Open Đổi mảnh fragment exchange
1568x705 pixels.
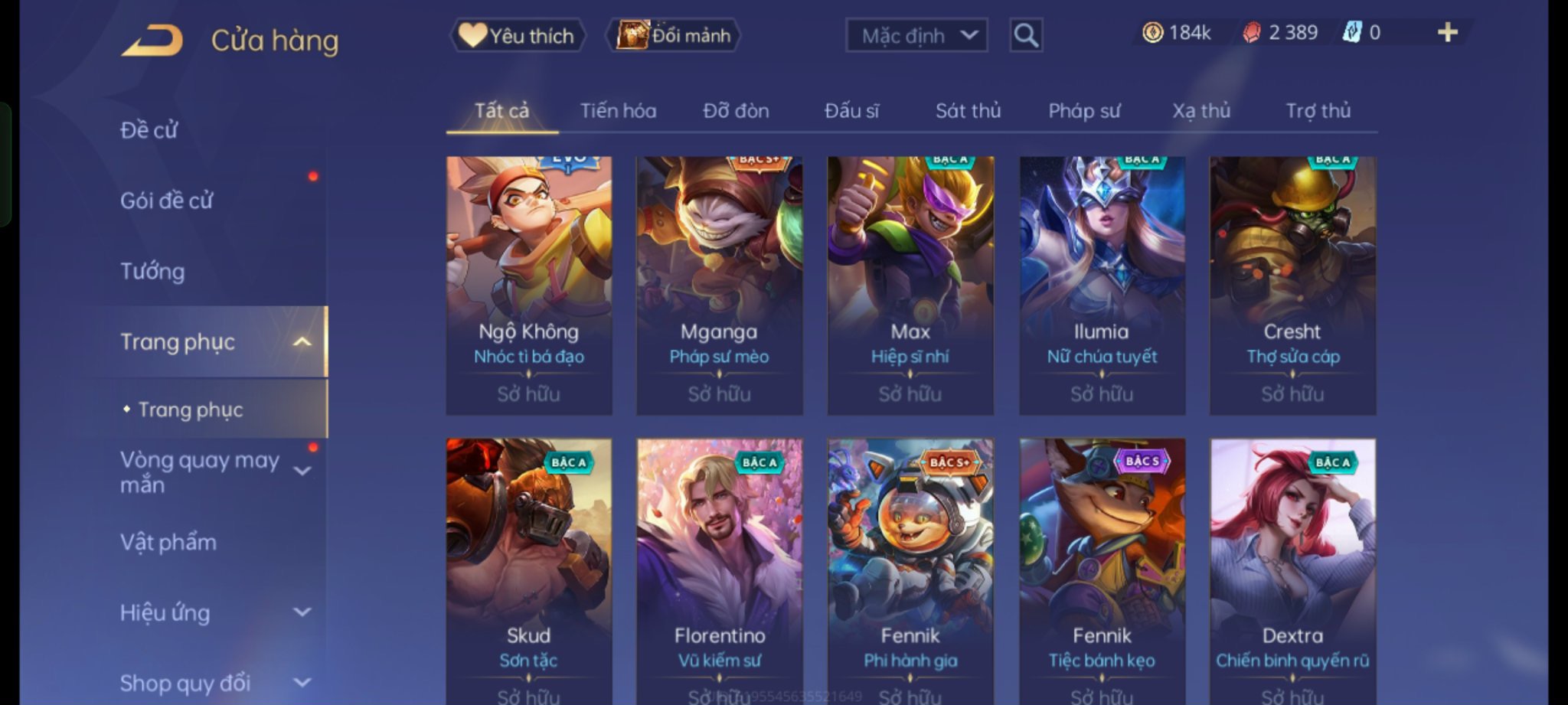[x=674, y=35]
